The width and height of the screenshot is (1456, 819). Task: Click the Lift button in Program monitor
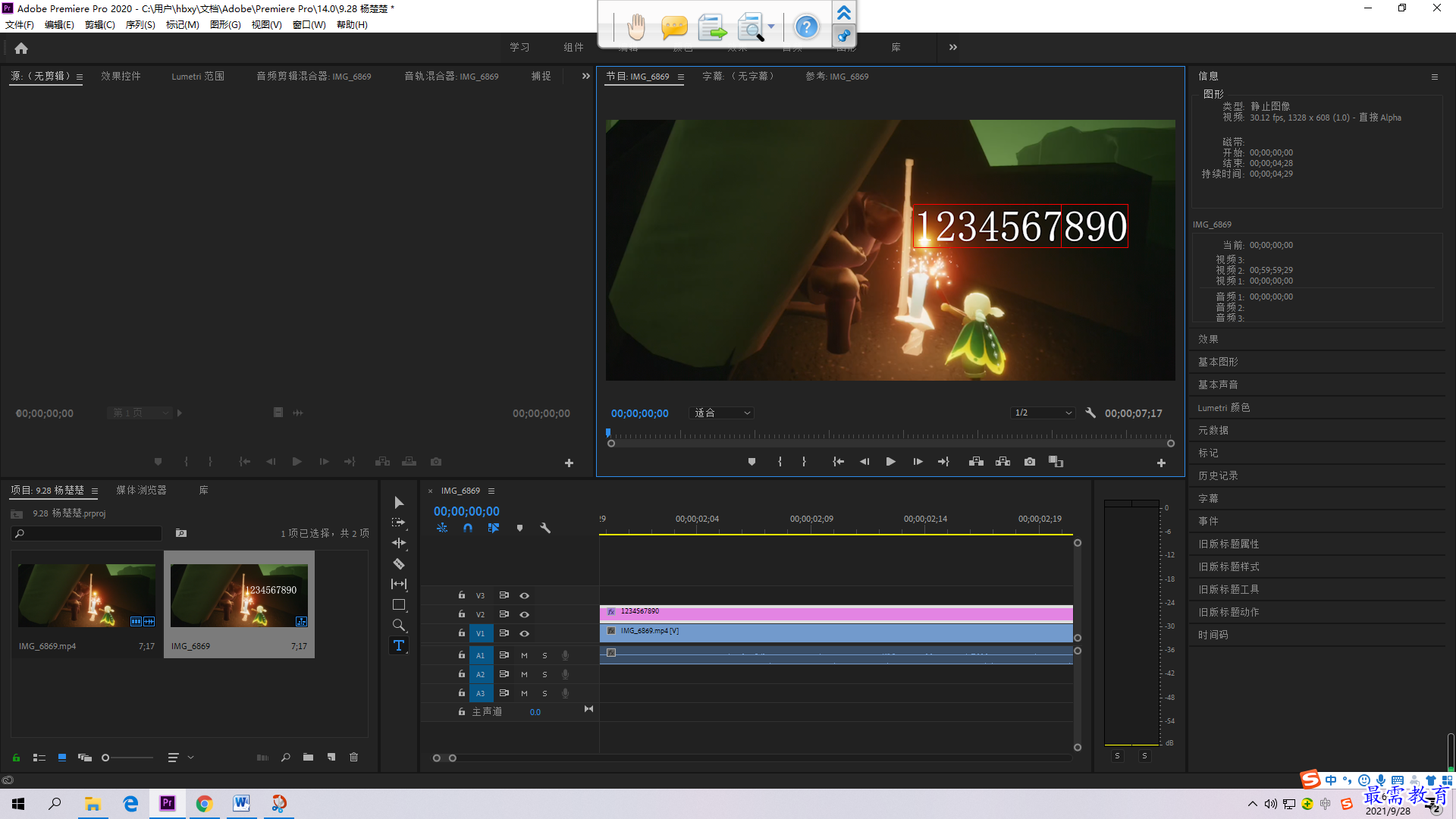click(x=976, y=462)
